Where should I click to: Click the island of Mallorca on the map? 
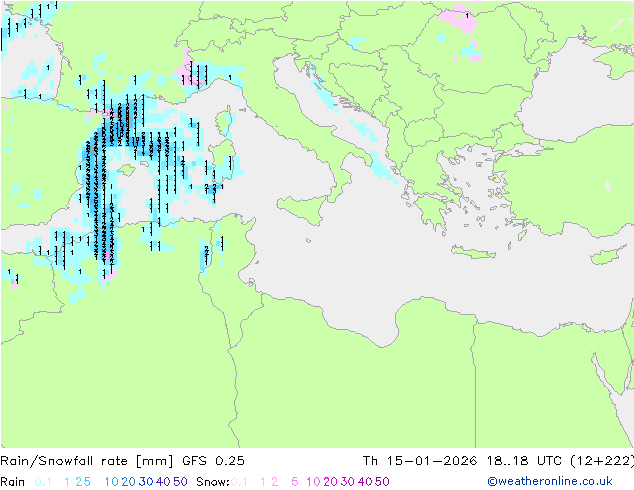[127, 169]
